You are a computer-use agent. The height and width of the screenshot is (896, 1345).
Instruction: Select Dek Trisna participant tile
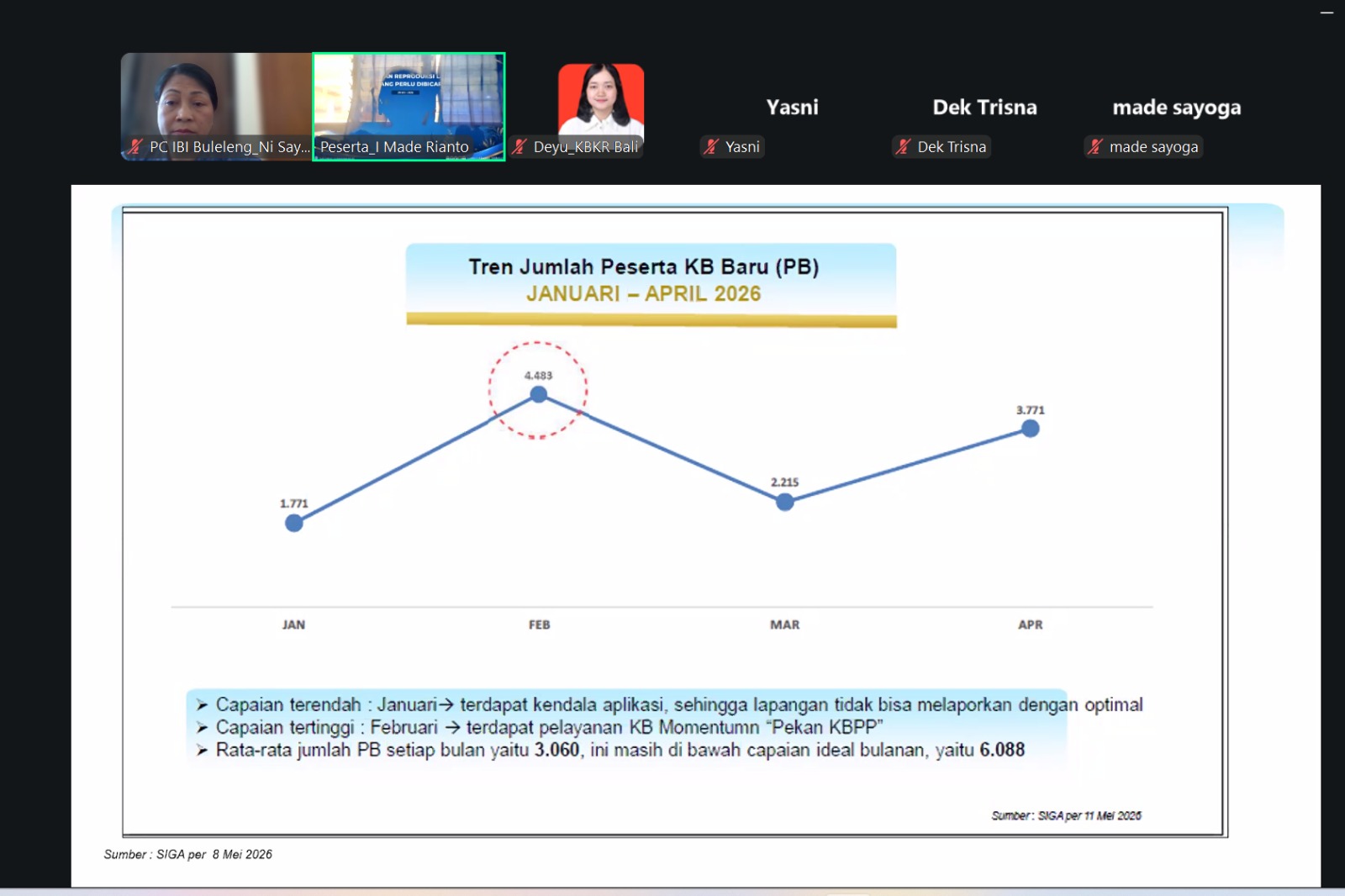[x=984, y=107]
